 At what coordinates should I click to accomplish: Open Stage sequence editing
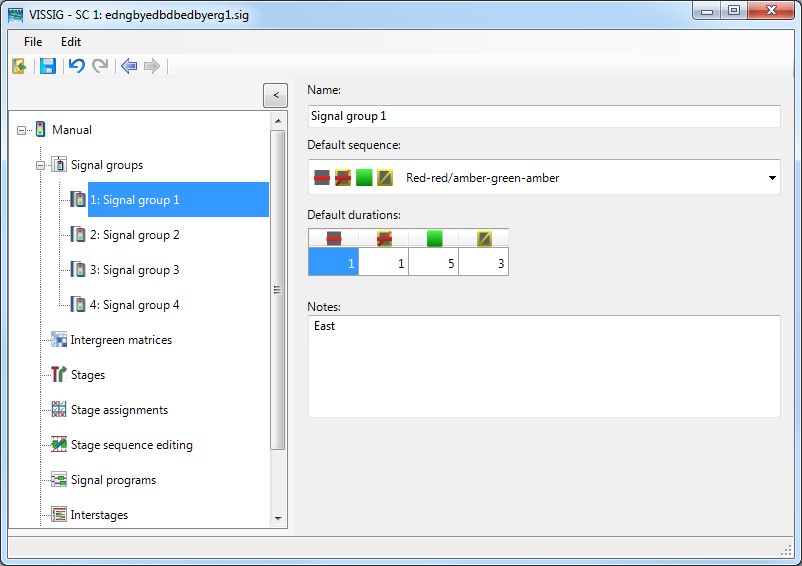pos(131,445)
